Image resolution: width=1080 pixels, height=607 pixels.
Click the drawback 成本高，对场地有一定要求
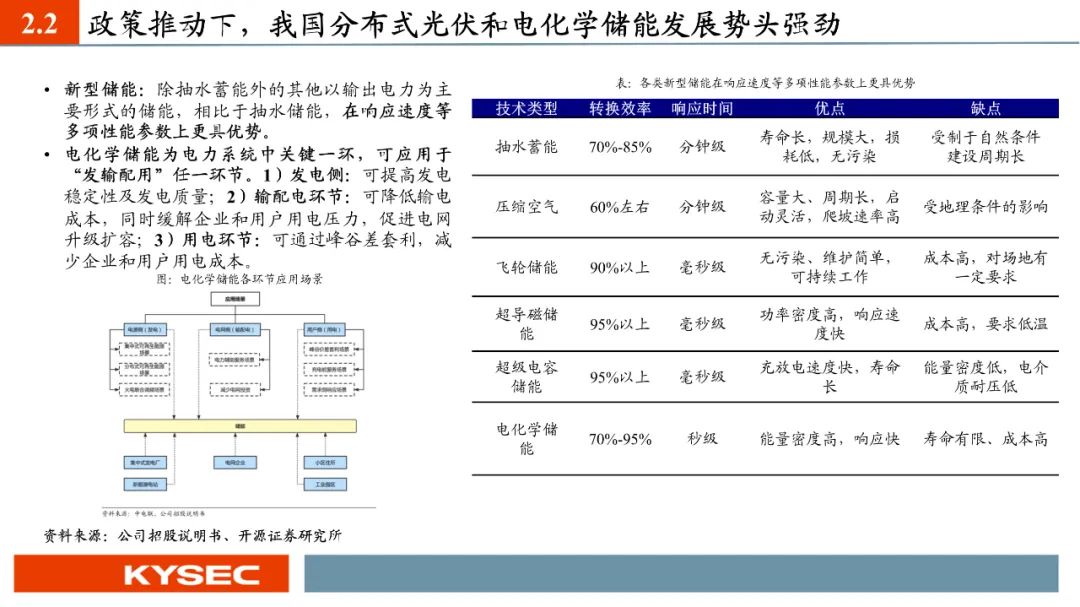tap(986, 267)
